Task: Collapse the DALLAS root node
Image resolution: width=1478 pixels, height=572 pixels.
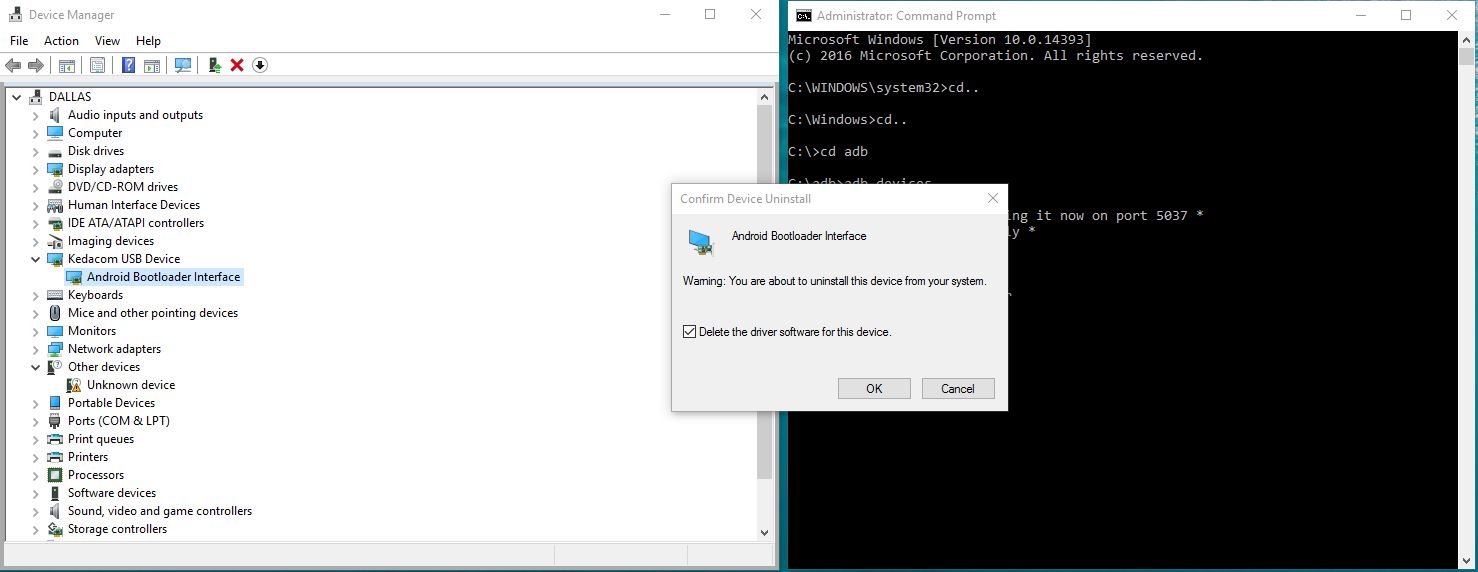Action: [x=16, y=97]
